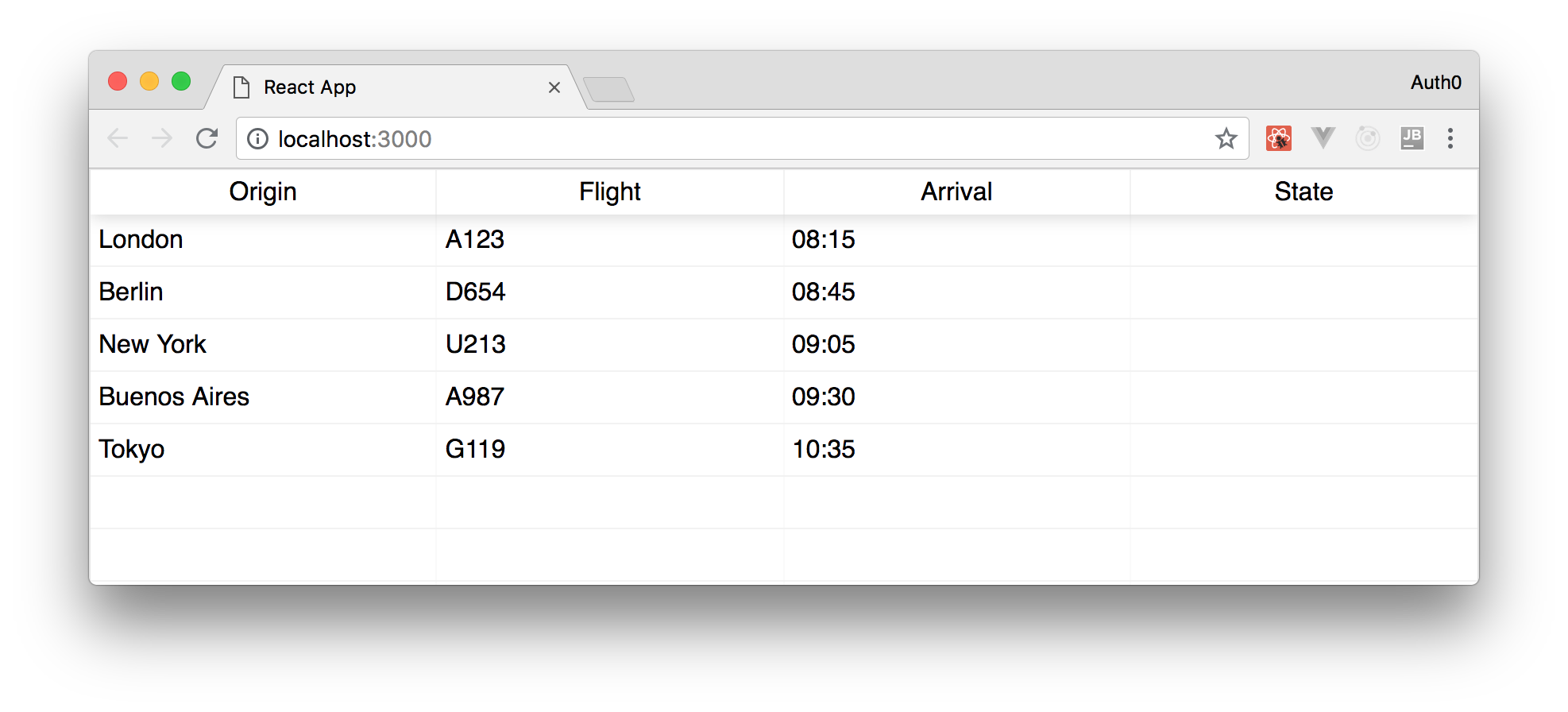Click the grey circular extension icon

point(1367,138)
